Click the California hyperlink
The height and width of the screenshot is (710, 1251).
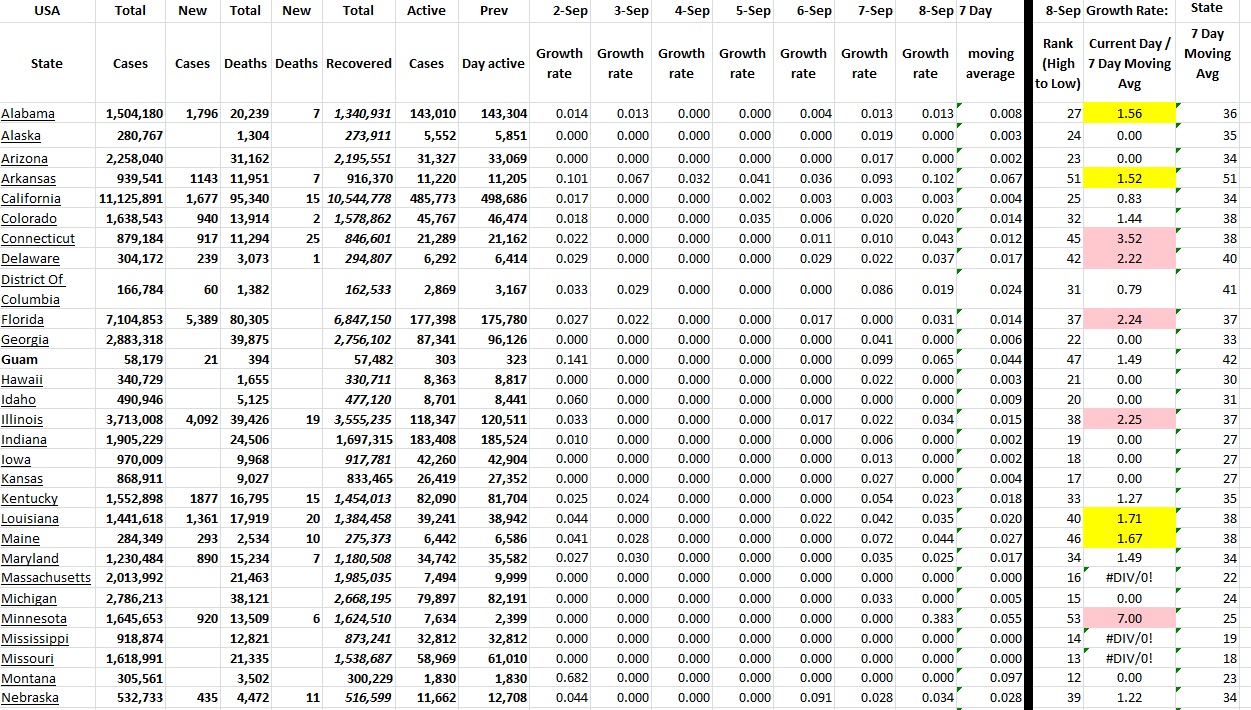[x=31, y=199]
